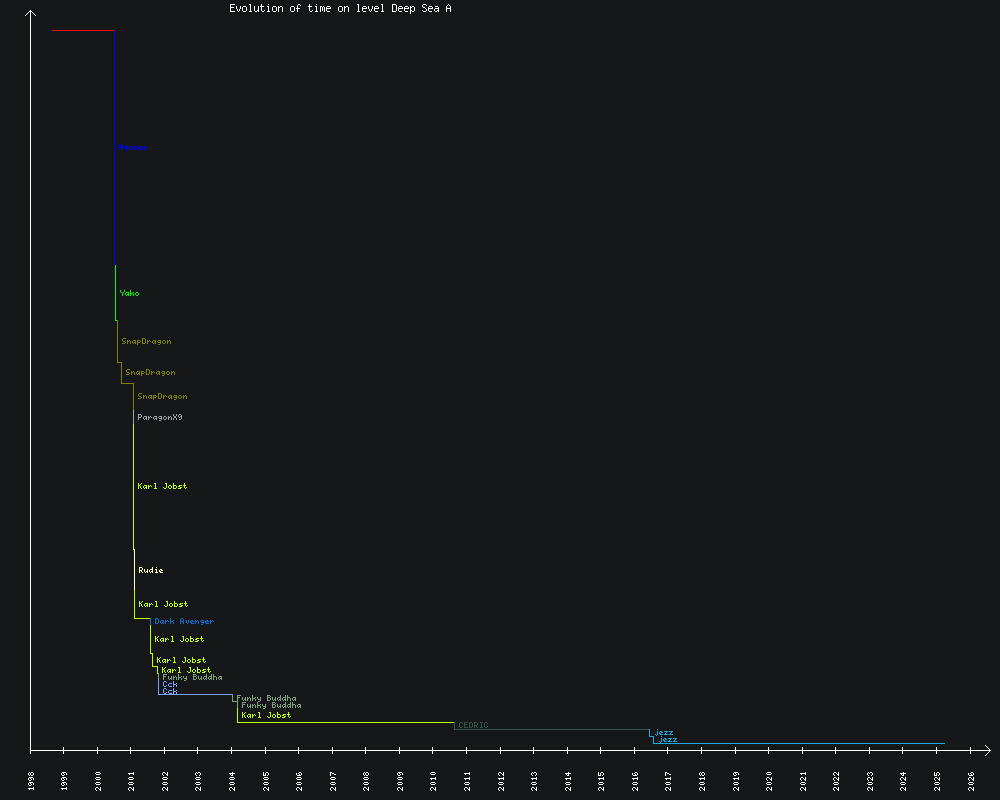Click the chart title 'Evolution of time on level Deep Sea A'
The width and height of the screenshot is (1000, 800).
[x=340, y=8]
